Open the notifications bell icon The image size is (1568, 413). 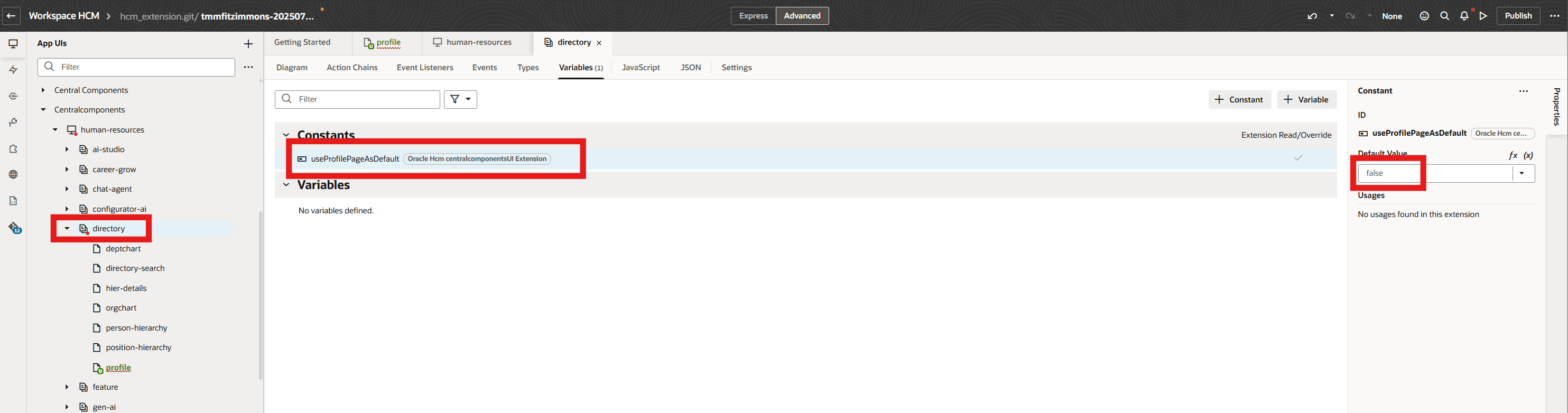pyautogui.click(x=1464, y=16)
